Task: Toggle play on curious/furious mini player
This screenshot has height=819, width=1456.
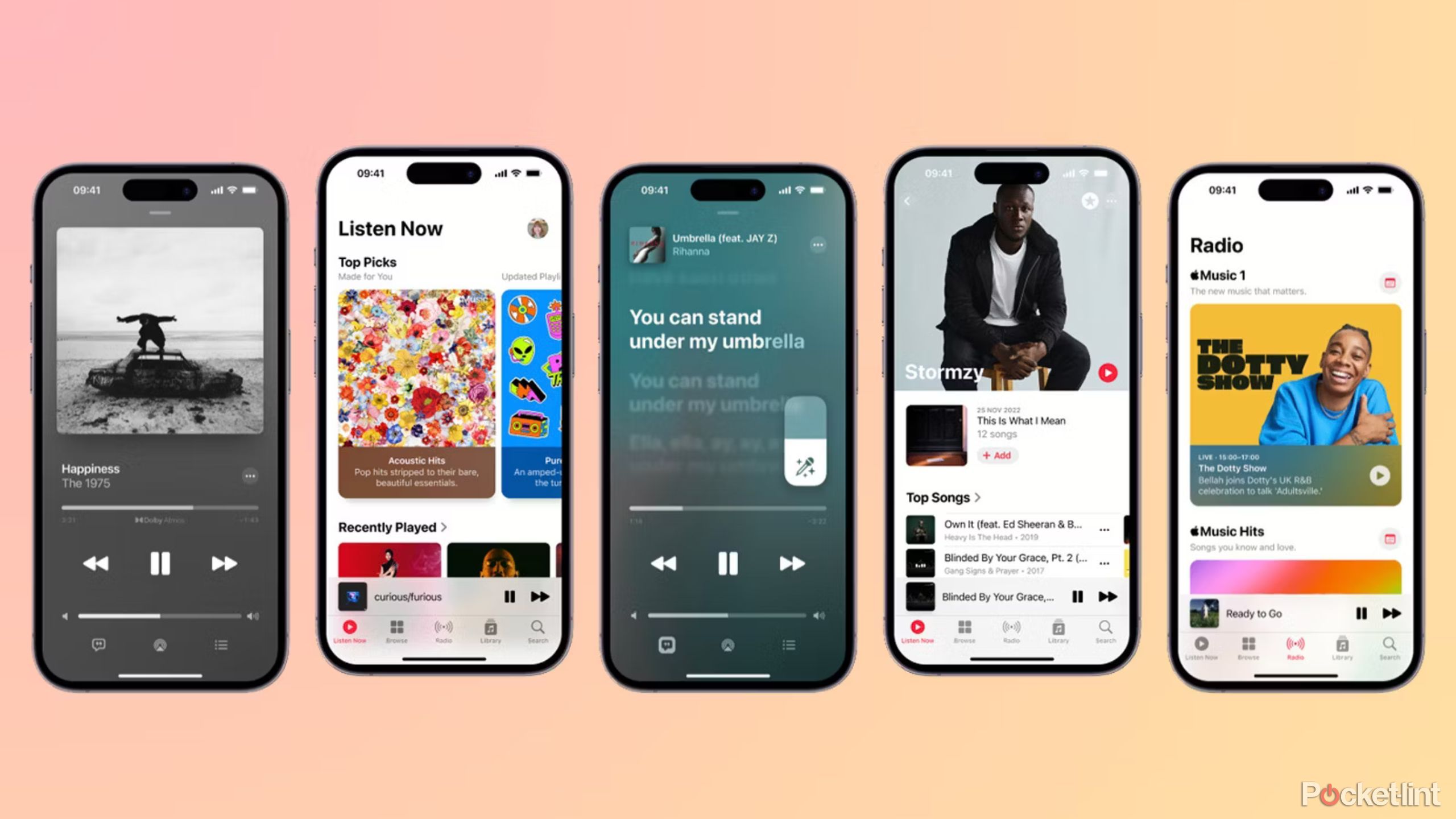Action: [509, 597]
